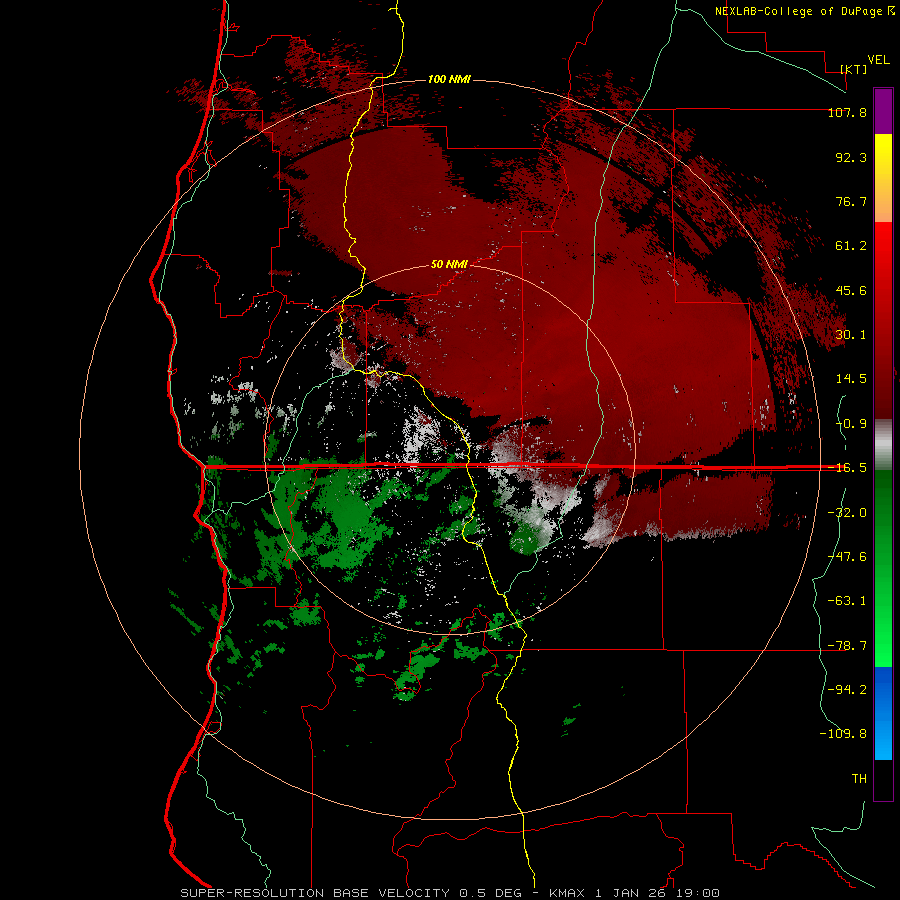
Task: Select the 61.2 legend value
Action: (851, 246)
